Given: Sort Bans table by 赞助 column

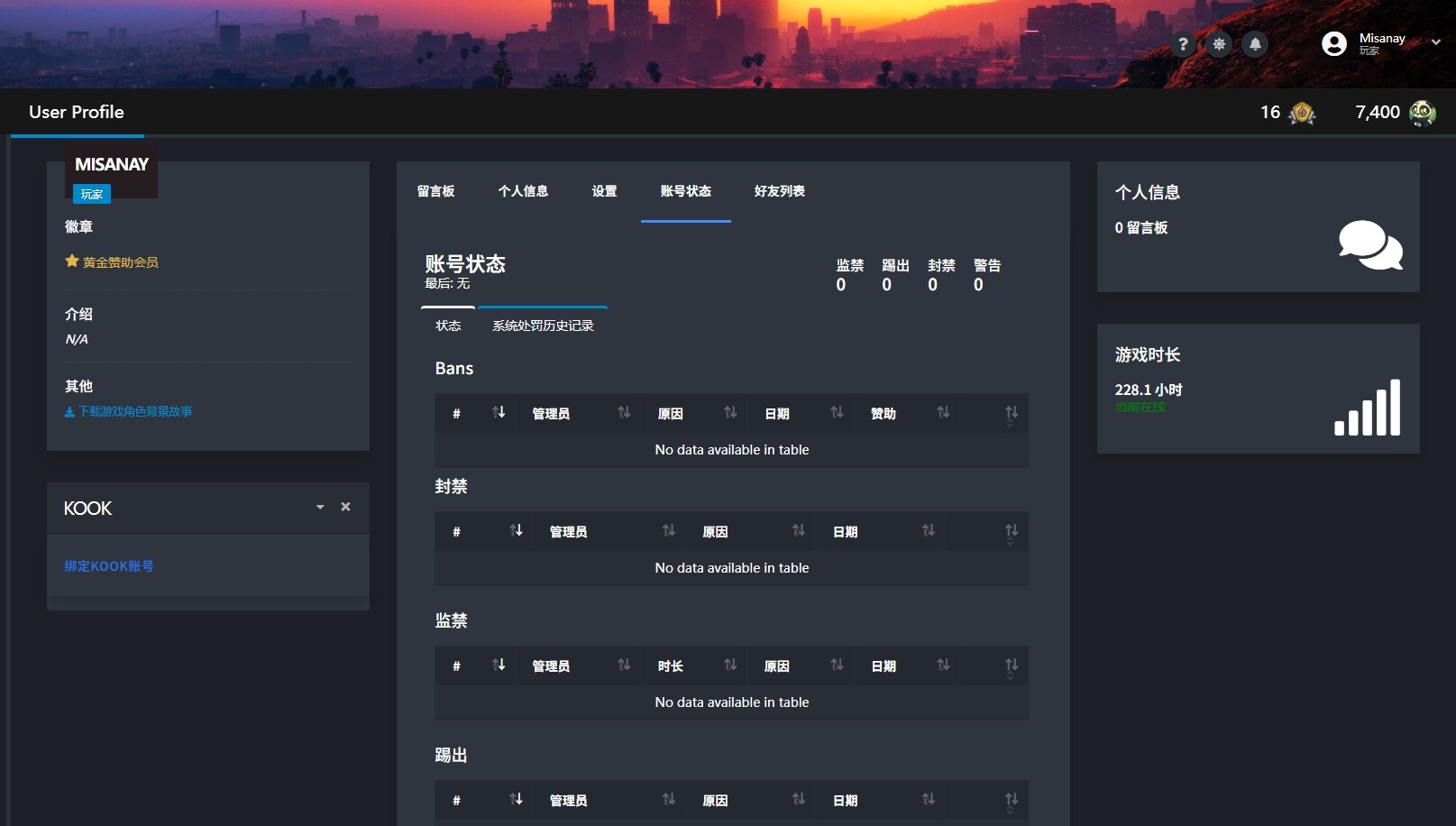Looking at the screenshot, I should tap(906, 413).
